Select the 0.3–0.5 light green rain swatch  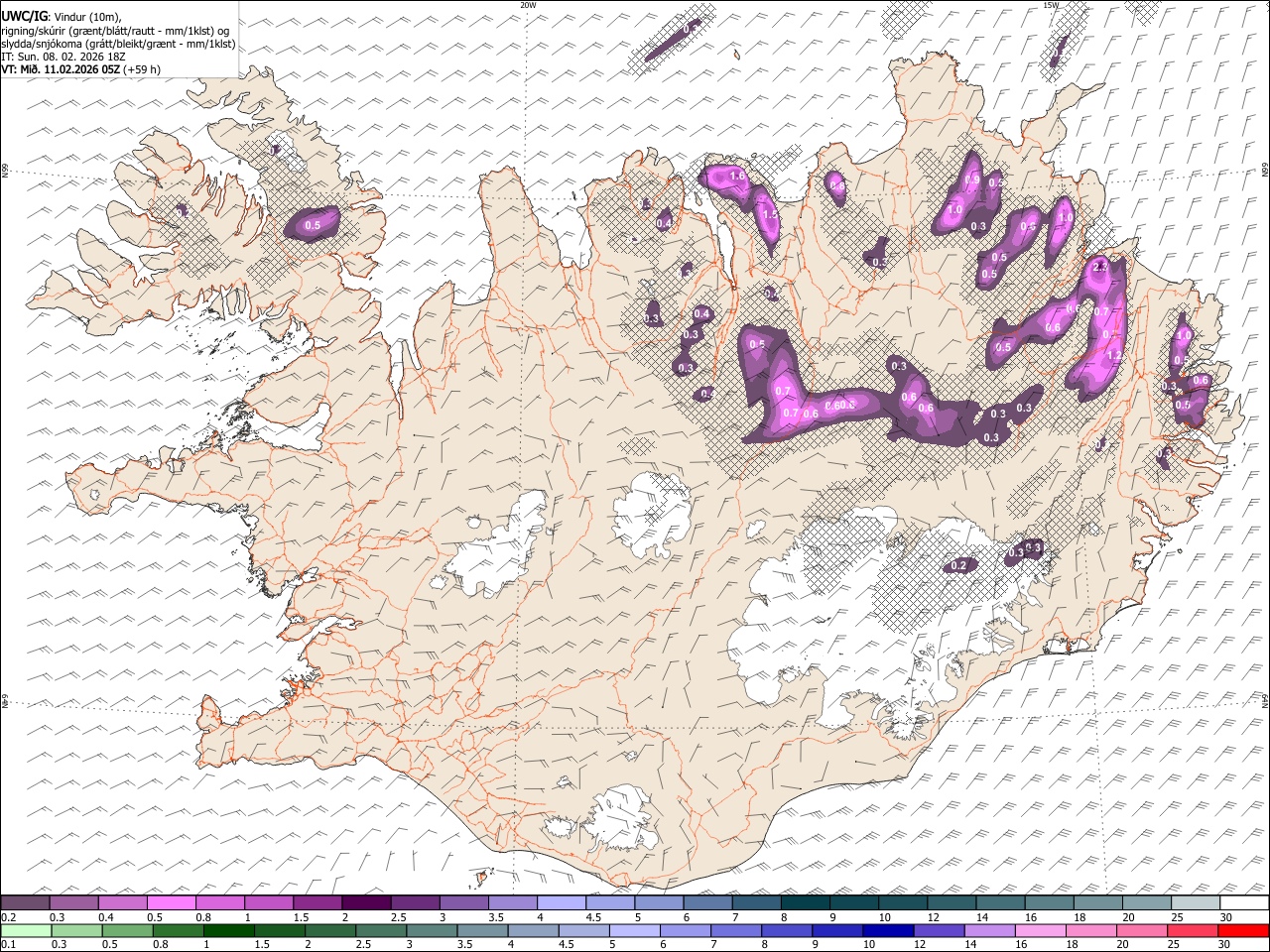click(76, 930)
